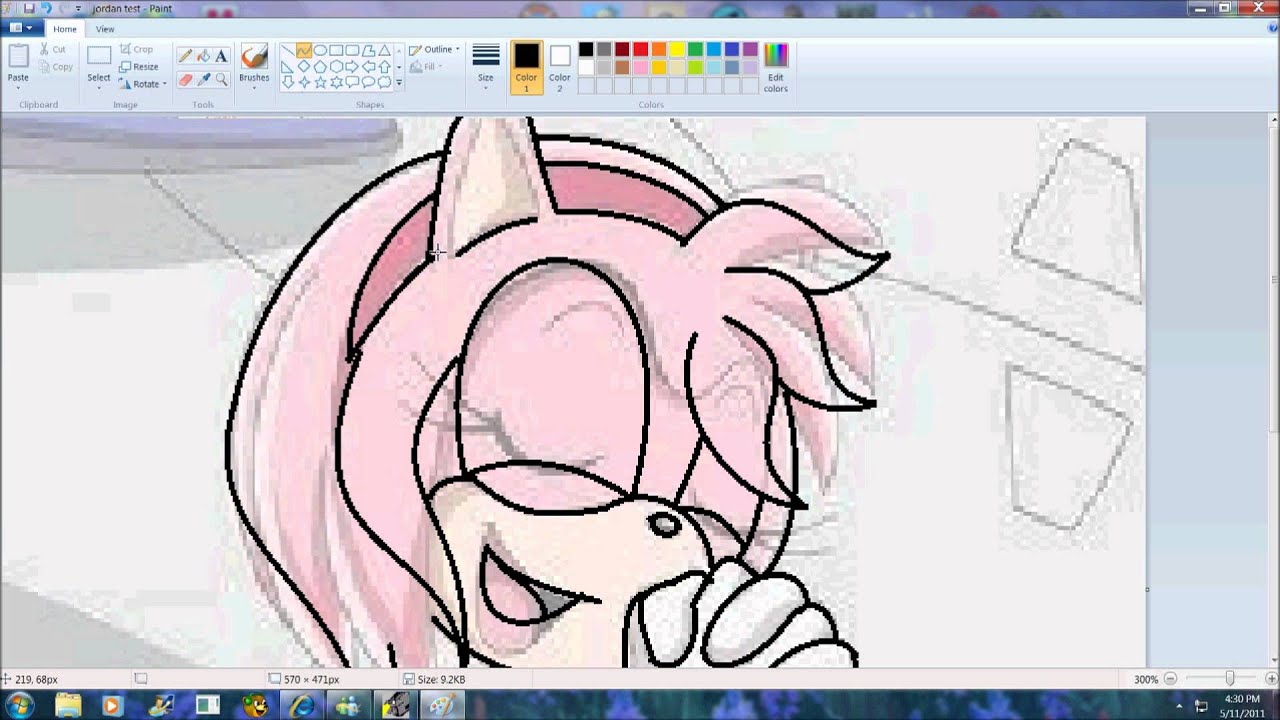
Task: Click the Edit colors button
Action: [776, 68]
